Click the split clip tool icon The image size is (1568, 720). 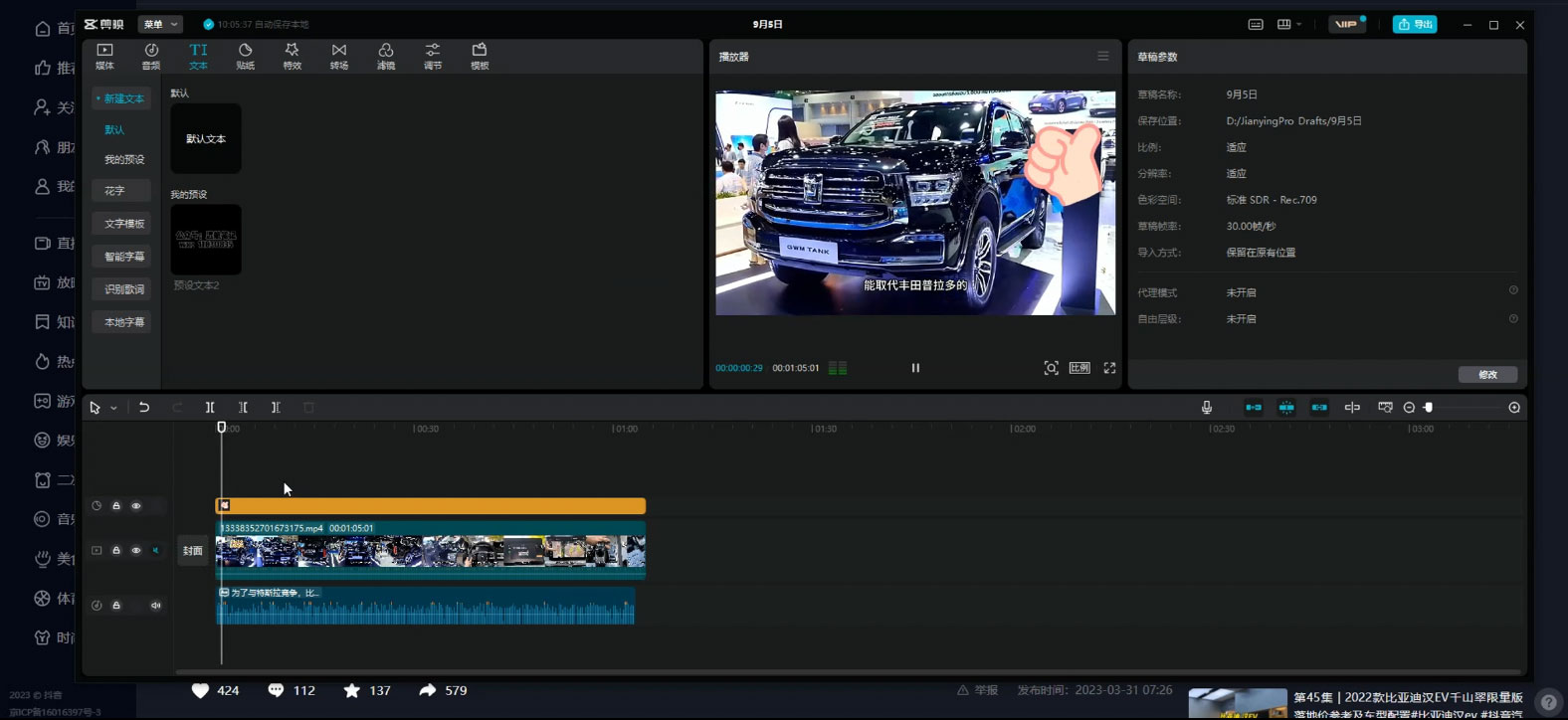(x=210, y=408)
